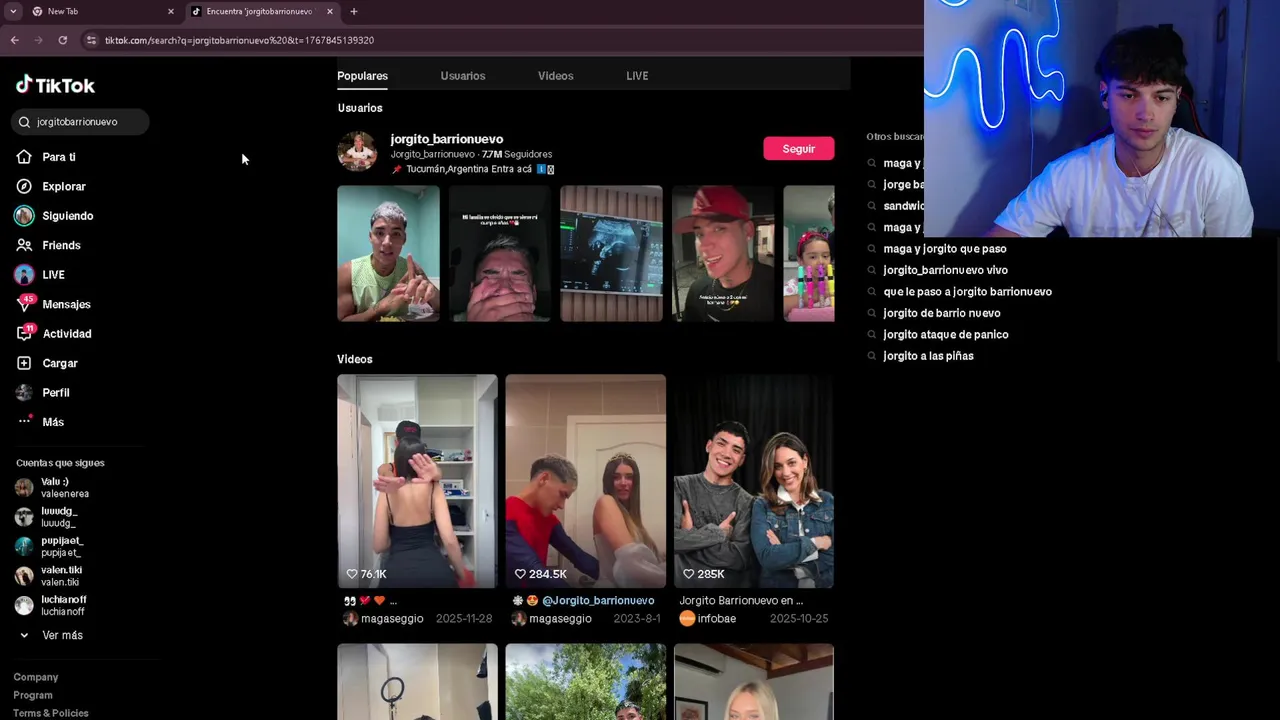
Task: Open the Friends icon
Action: pos(24,245)
